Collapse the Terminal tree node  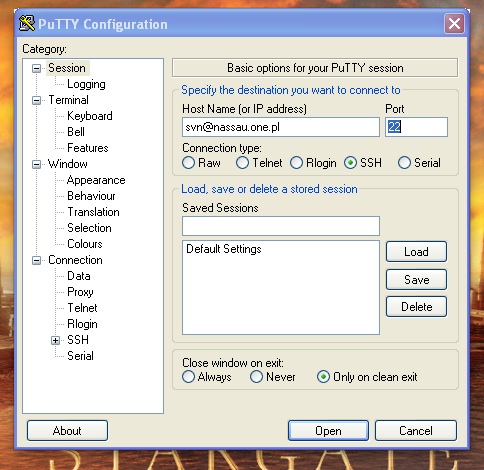pyautogui.click(x=36, y=100)
